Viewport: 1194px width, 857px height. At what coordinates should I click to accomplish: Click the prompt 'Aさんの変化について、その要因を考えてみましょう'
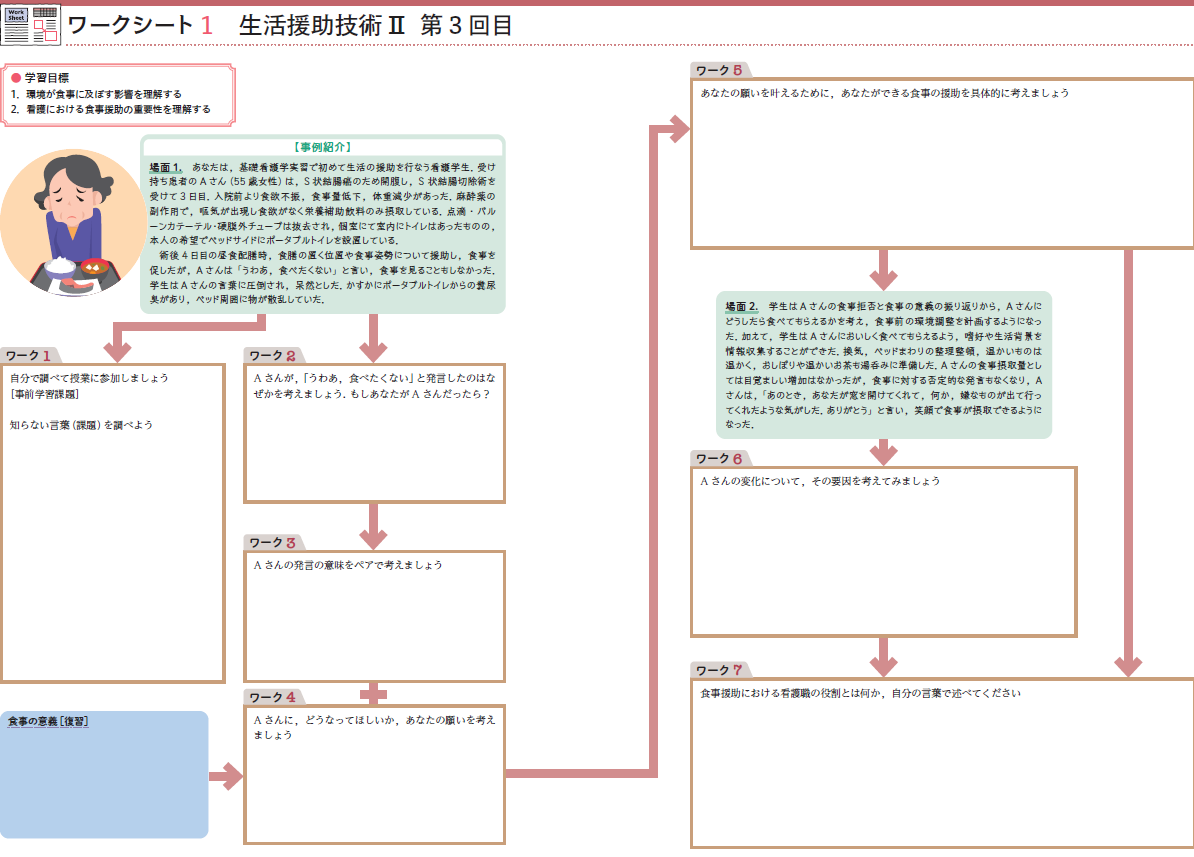coord(820,481)
